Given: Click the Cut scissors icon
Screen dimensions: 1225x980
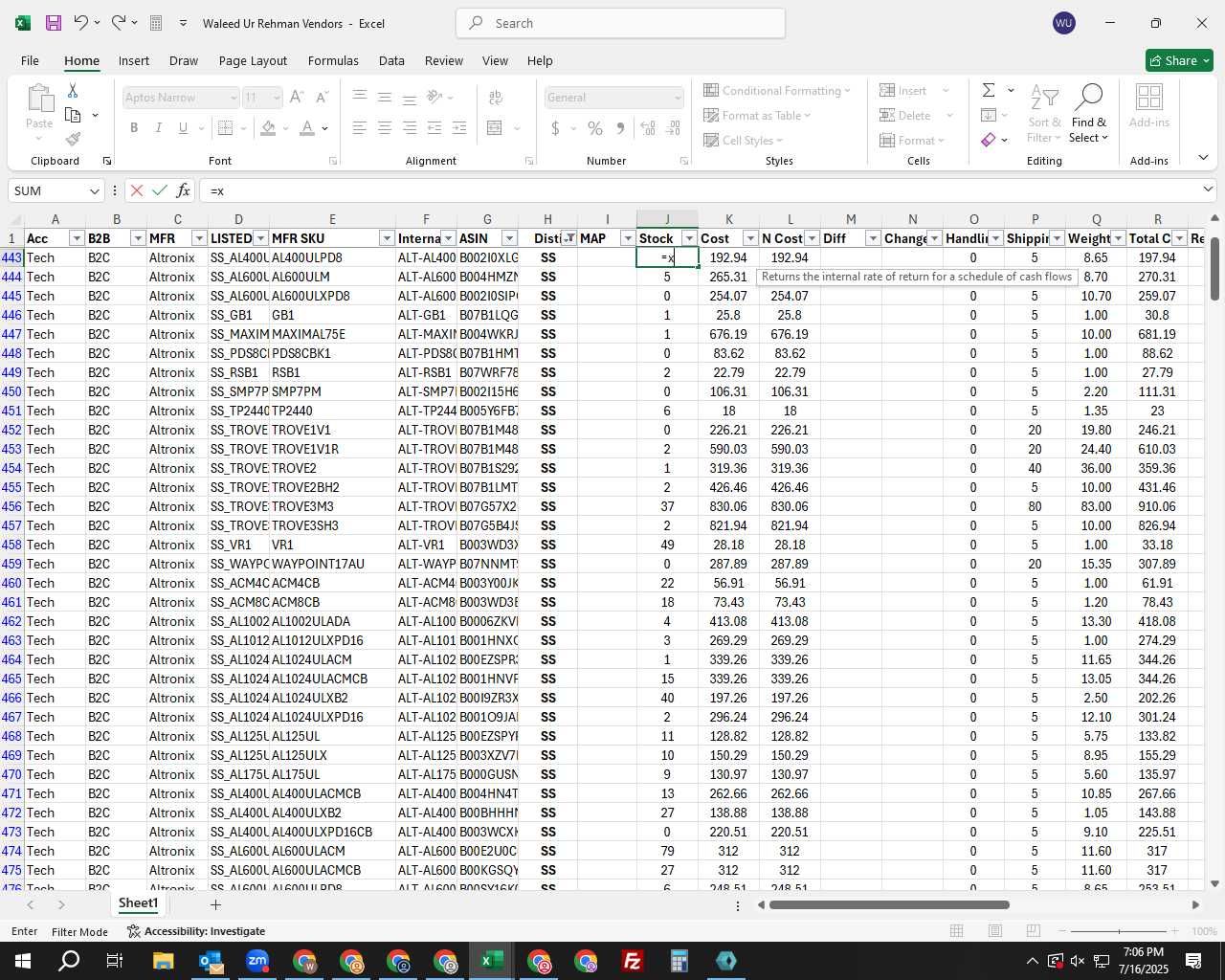Looking at the screenshot, I should click(73, 90).
